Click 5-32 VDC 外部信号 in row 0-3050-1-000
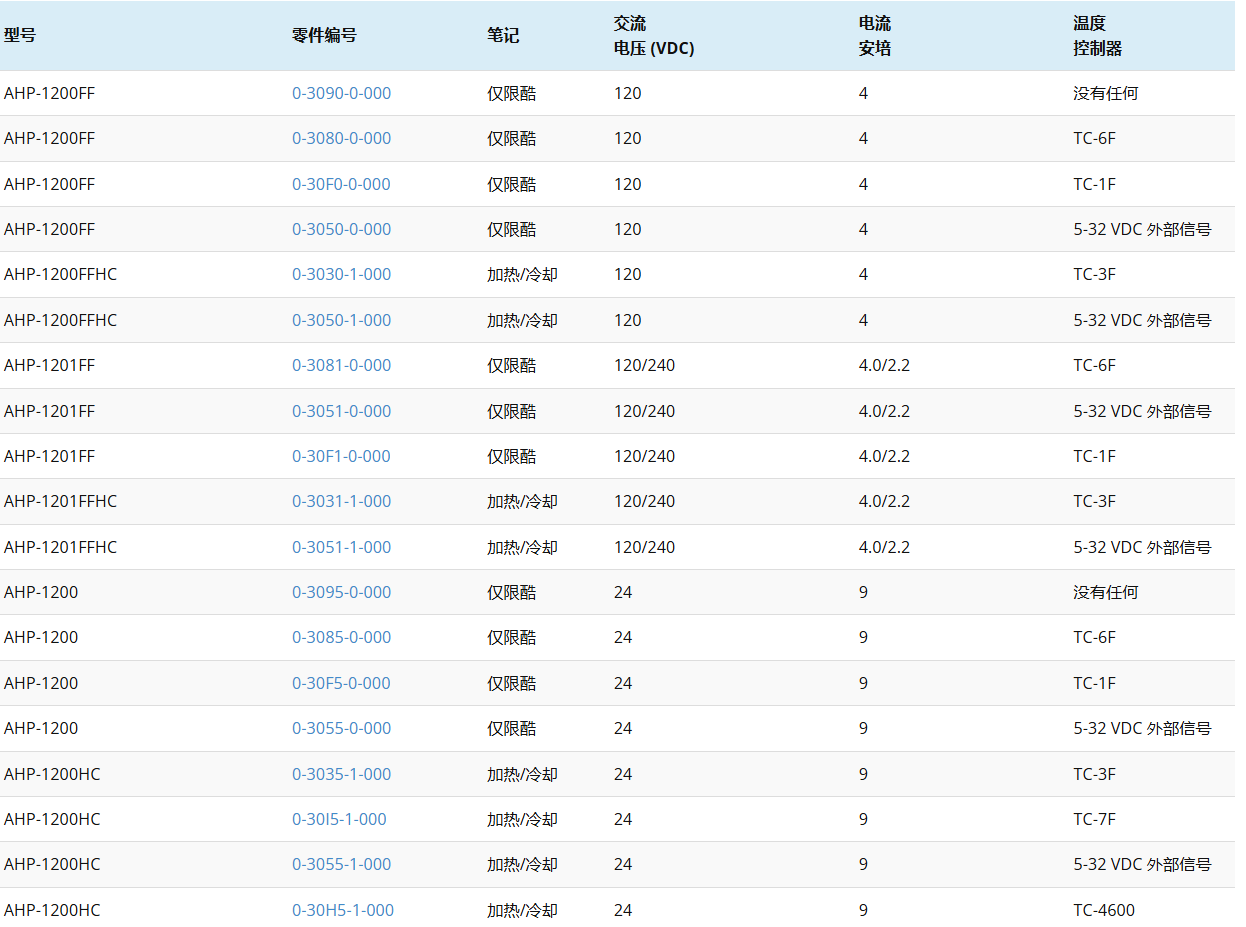Screen dimensions: 1246x927 click(1143, 320)
